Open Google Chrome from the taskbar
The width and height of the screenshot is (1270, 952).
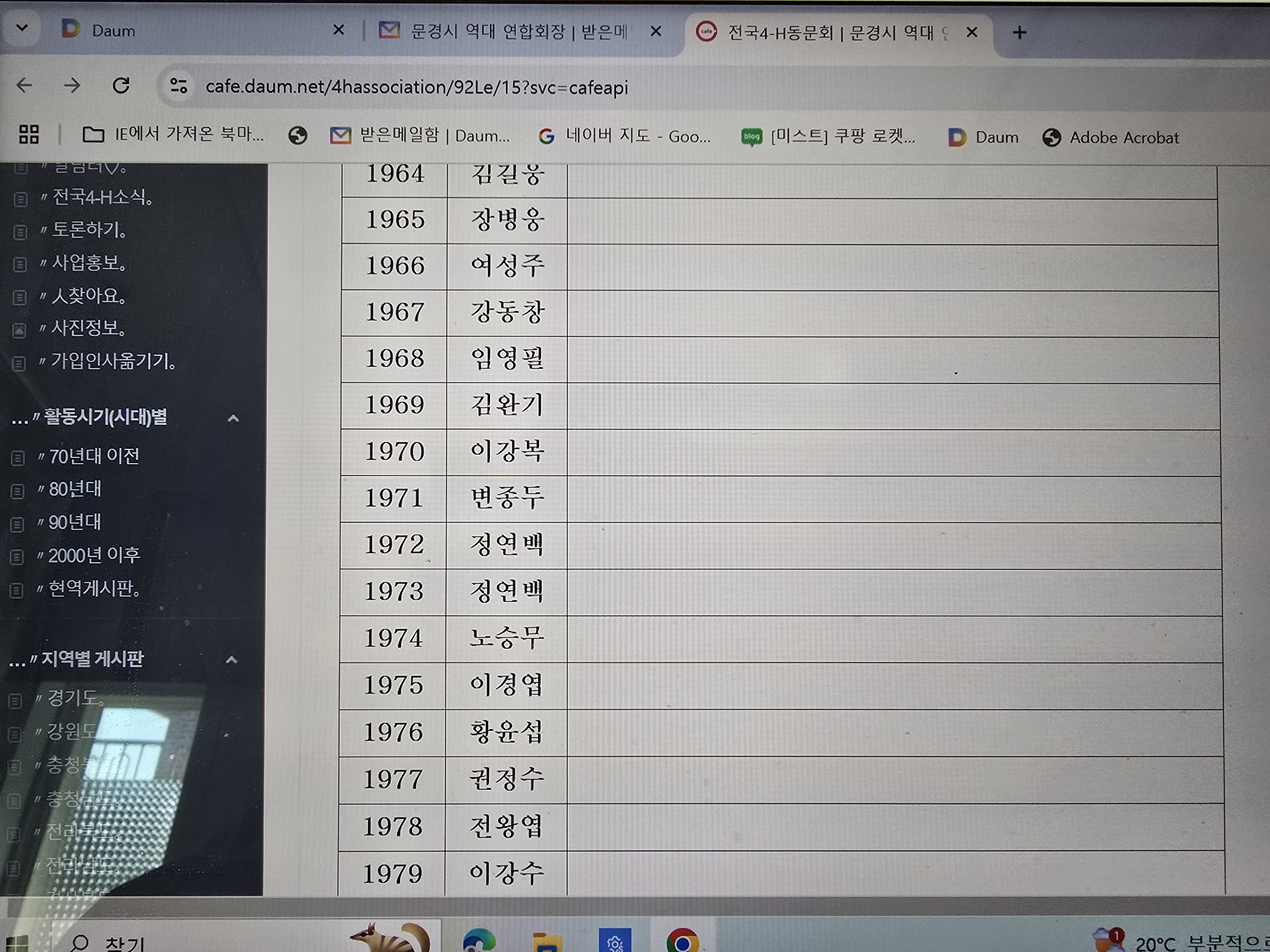tap(682, 941)
